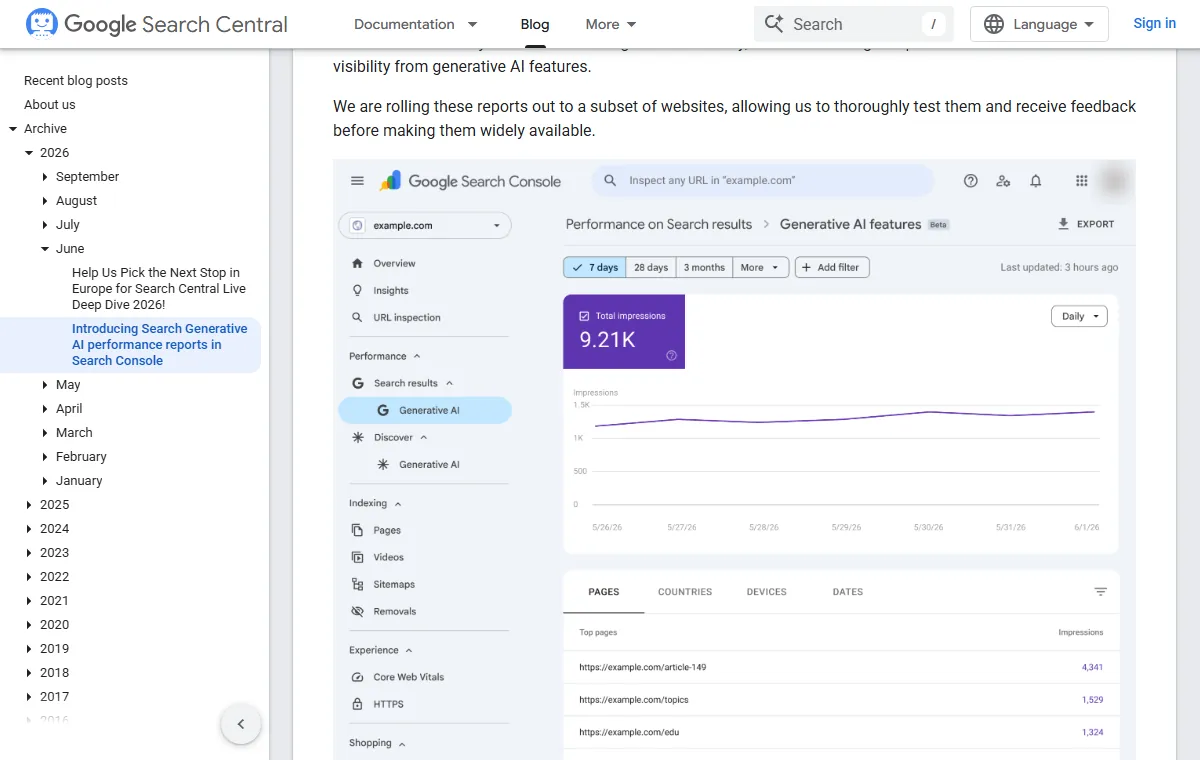This screenshot has height=760, width=1200.
Task: Collapse the 2026 archive year
Action: tap(29, 152)
